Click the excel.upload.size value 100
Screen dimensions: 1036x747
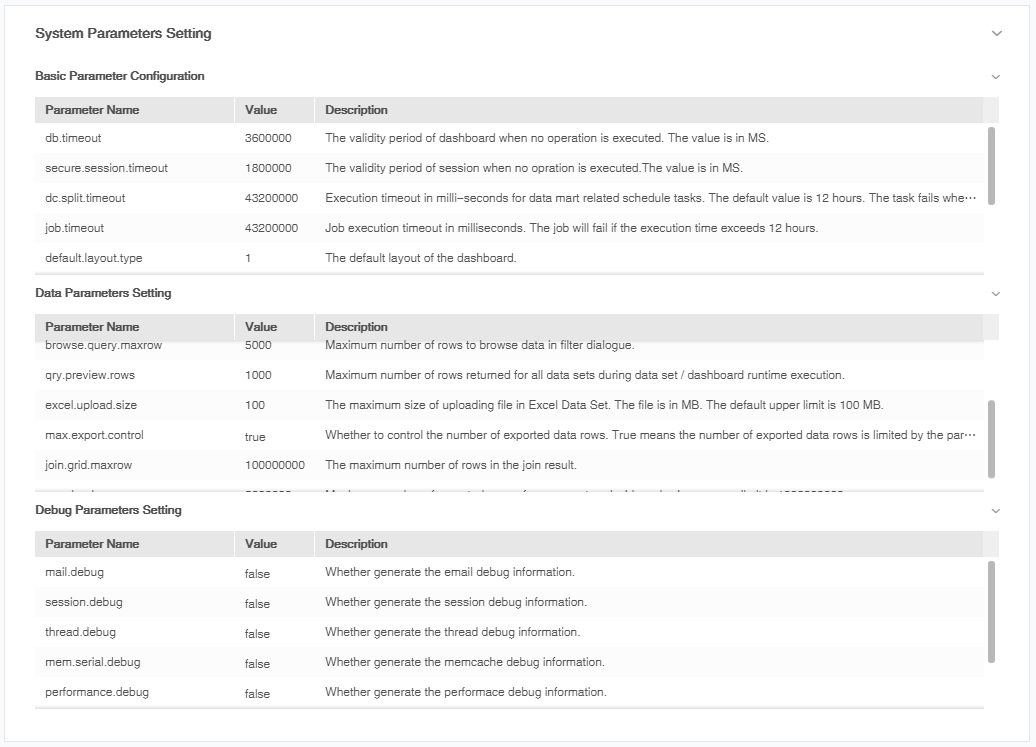254,405
